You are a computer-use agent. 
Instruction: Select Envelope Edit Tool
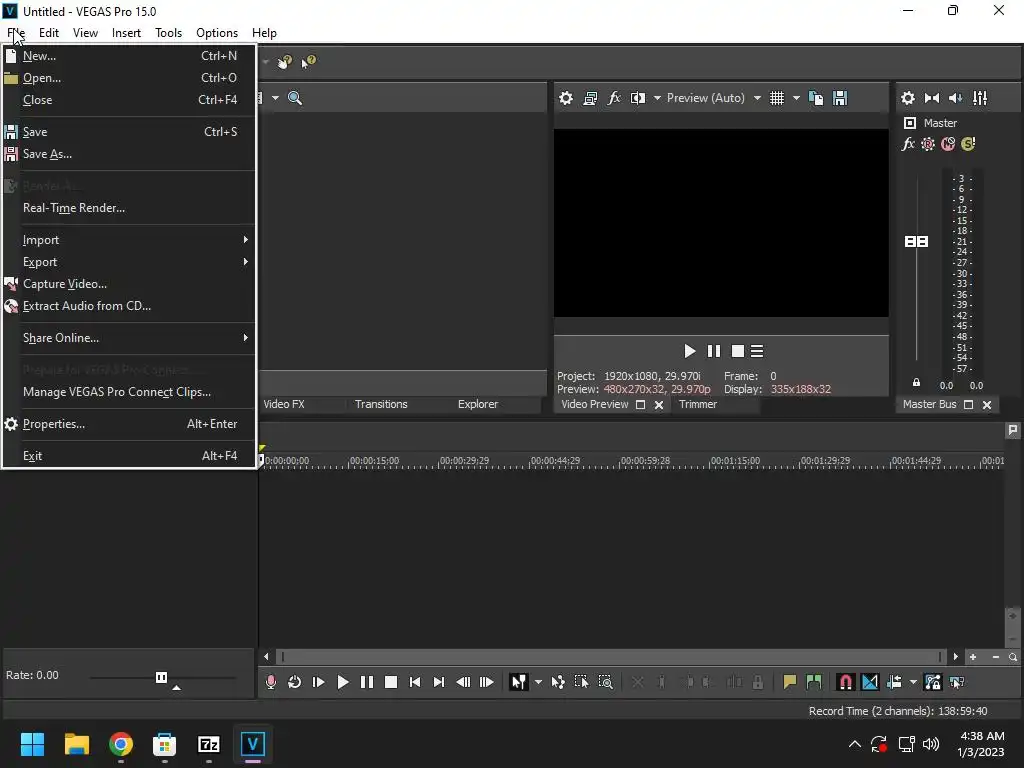(558, 682)
